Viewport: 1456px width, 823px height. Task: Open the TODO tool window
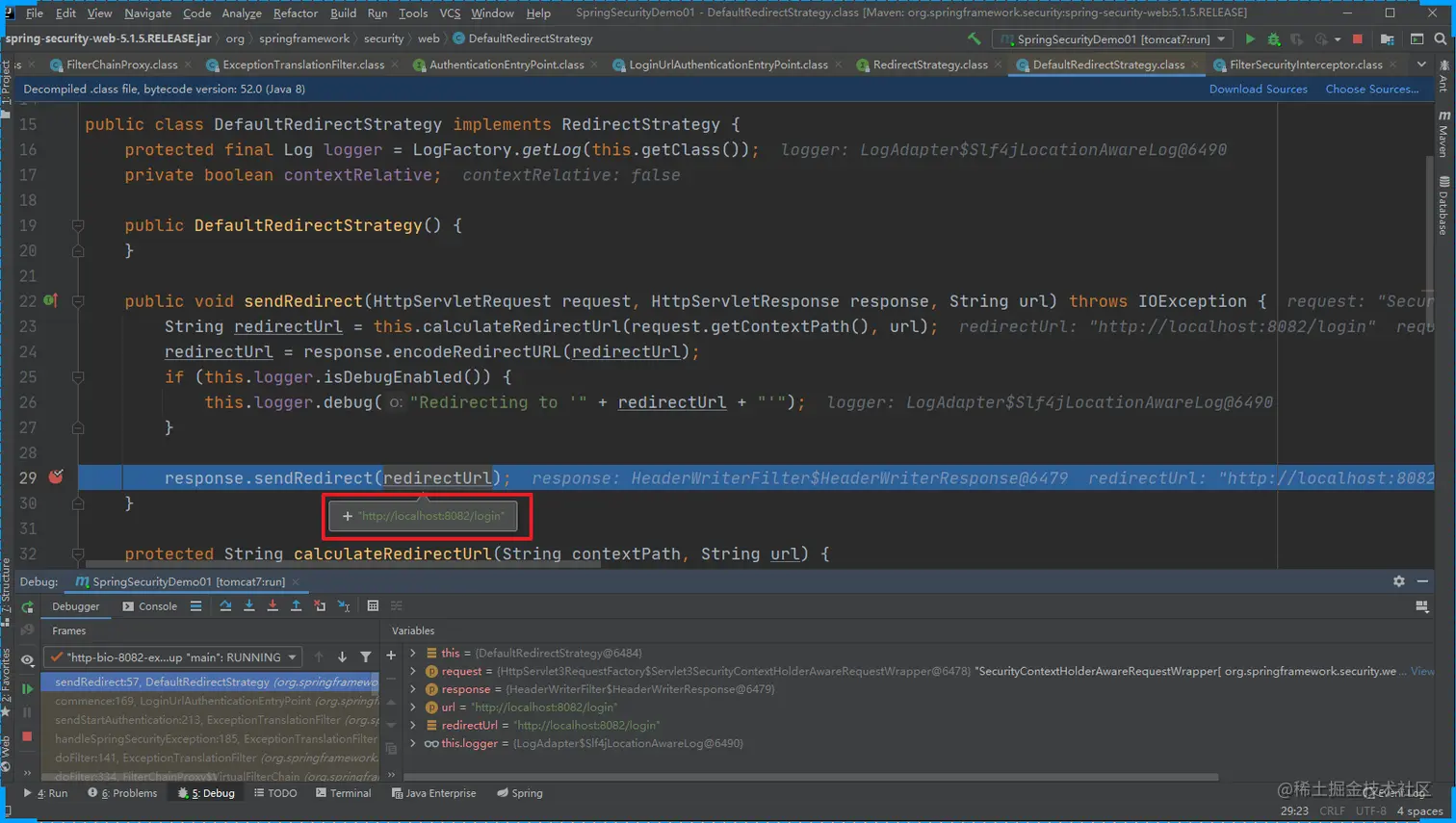click(275, 793)
